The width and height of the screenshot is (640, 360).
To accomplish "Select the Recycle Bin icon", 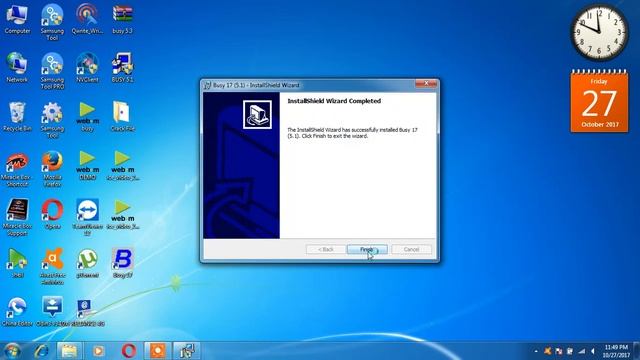I will 17,117.
